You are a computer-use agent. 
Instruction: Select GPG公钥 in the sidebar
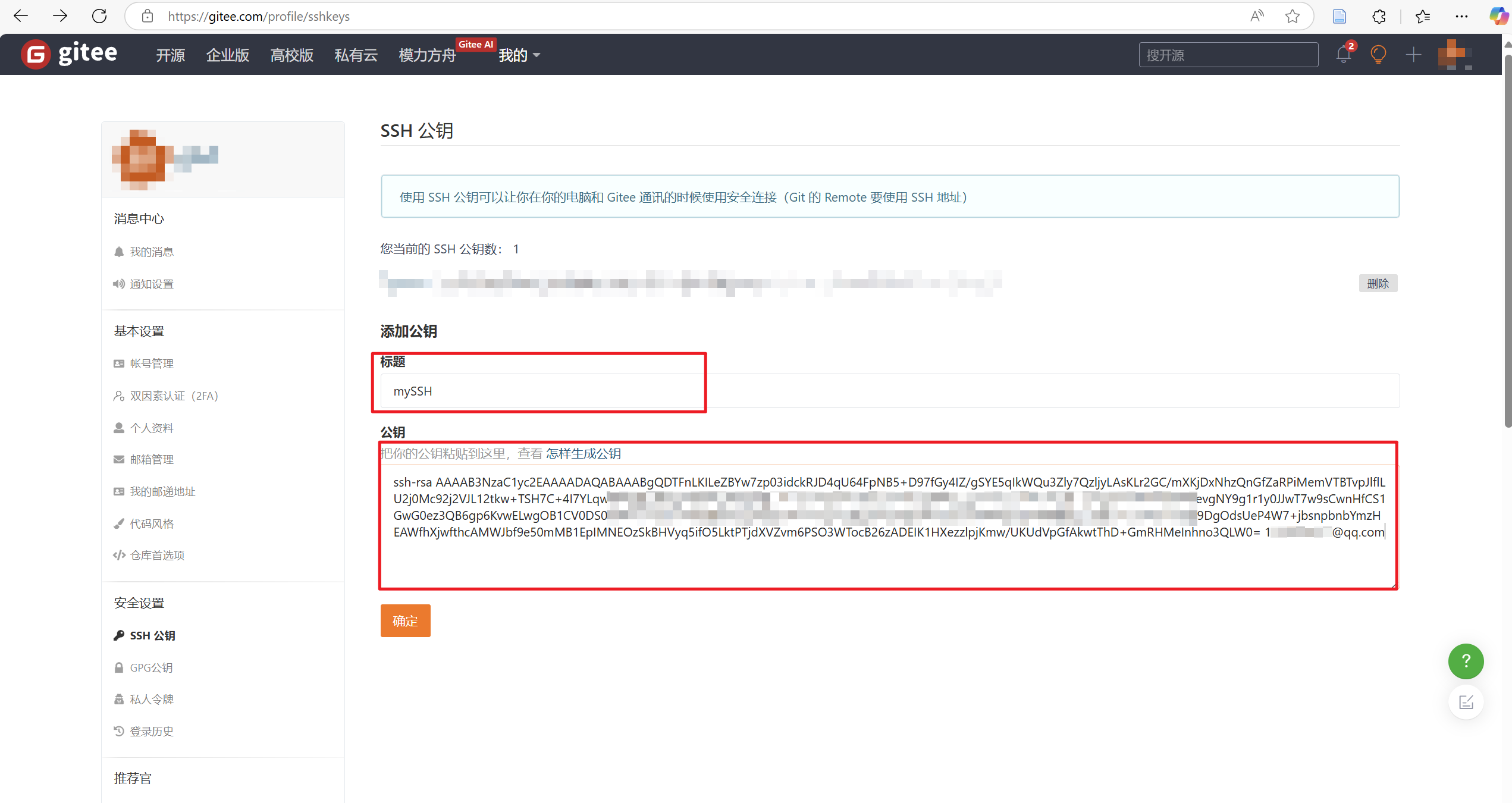(151, 667)
